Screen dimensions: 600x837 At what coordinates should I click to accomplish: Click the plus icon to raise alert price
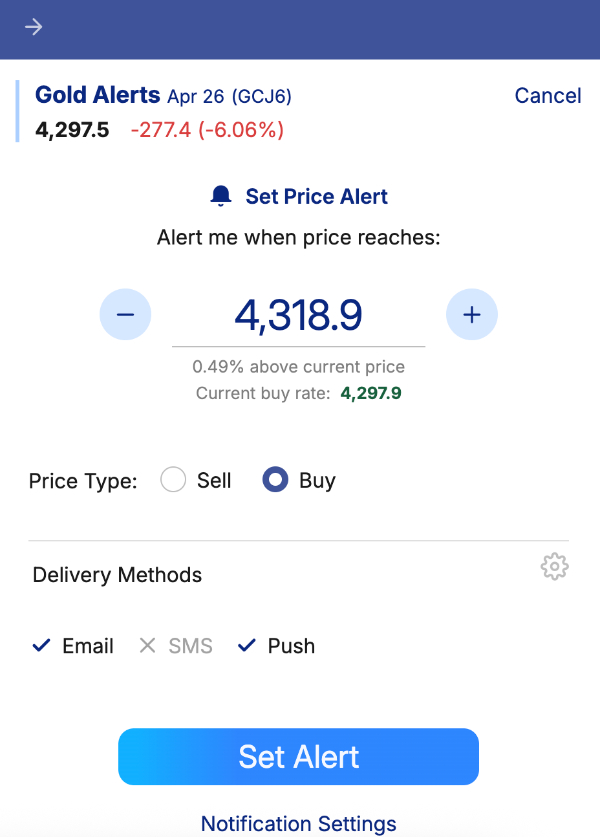471,314
